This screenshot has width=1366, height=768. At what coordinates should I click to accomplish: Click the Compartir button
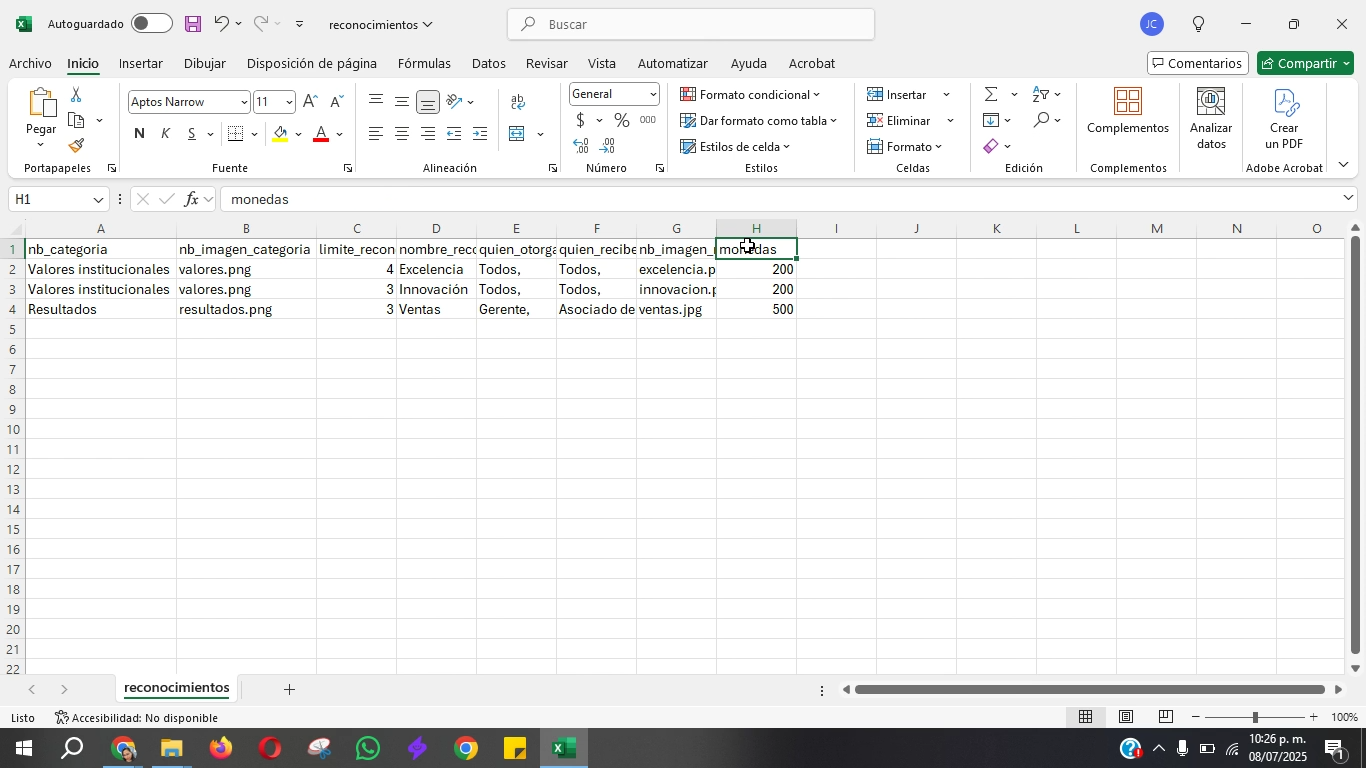1305,63
